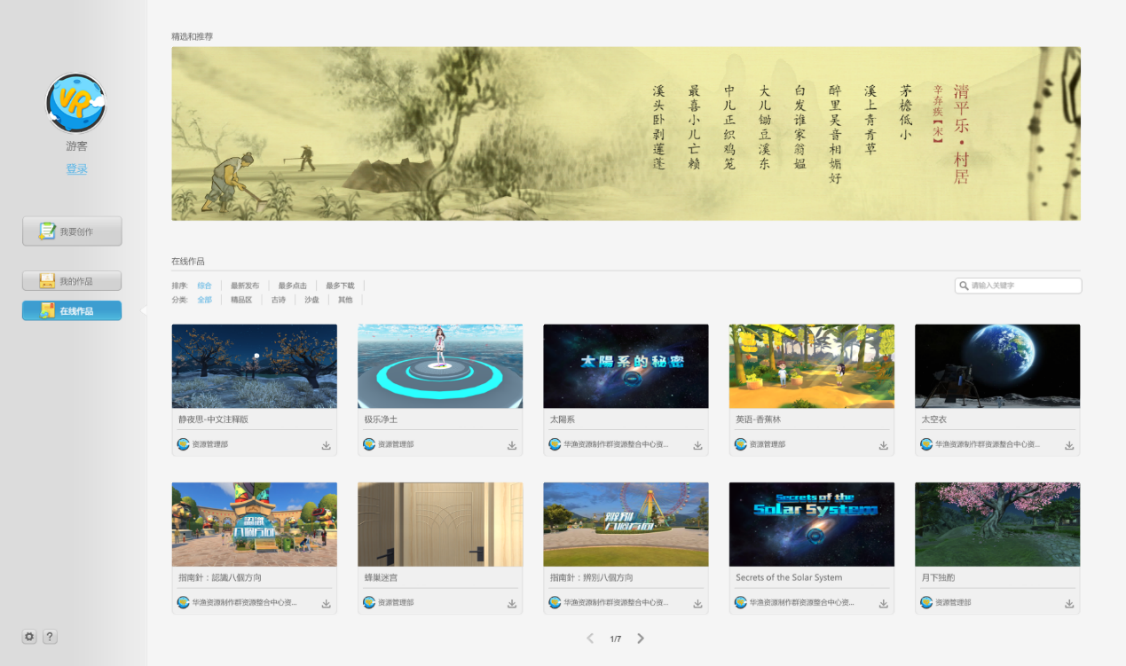Image resolution: width=1126 pixels, height=666 pixels.
Task: Click author avatar icon on 太陽系 card
Action: click(554, 444)
